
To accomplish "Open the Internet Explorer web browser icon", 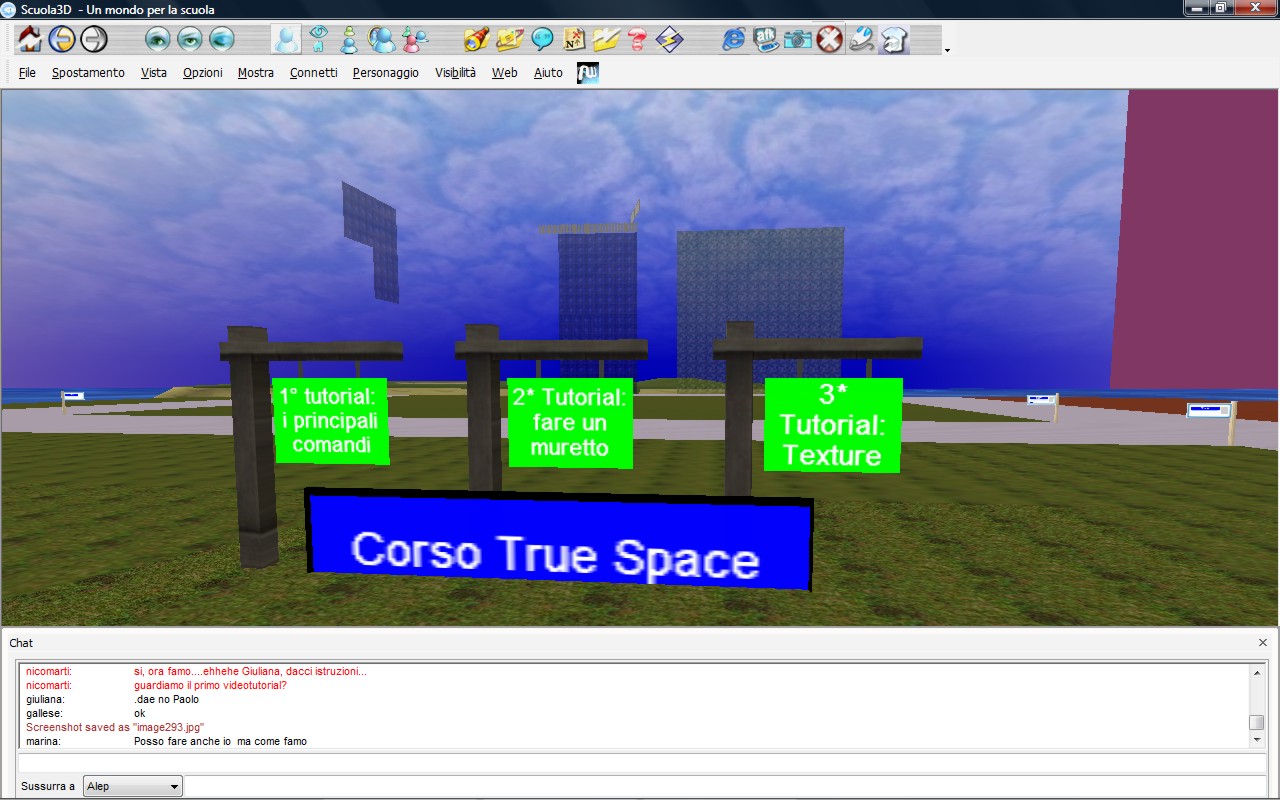I will 734,39.
